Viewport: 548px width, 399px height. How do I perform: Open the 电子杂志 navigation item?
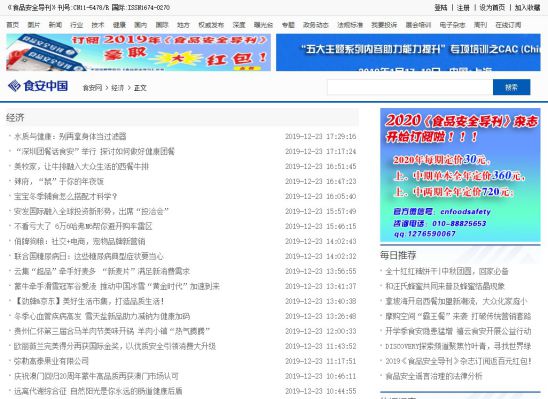tap(452, 25)
